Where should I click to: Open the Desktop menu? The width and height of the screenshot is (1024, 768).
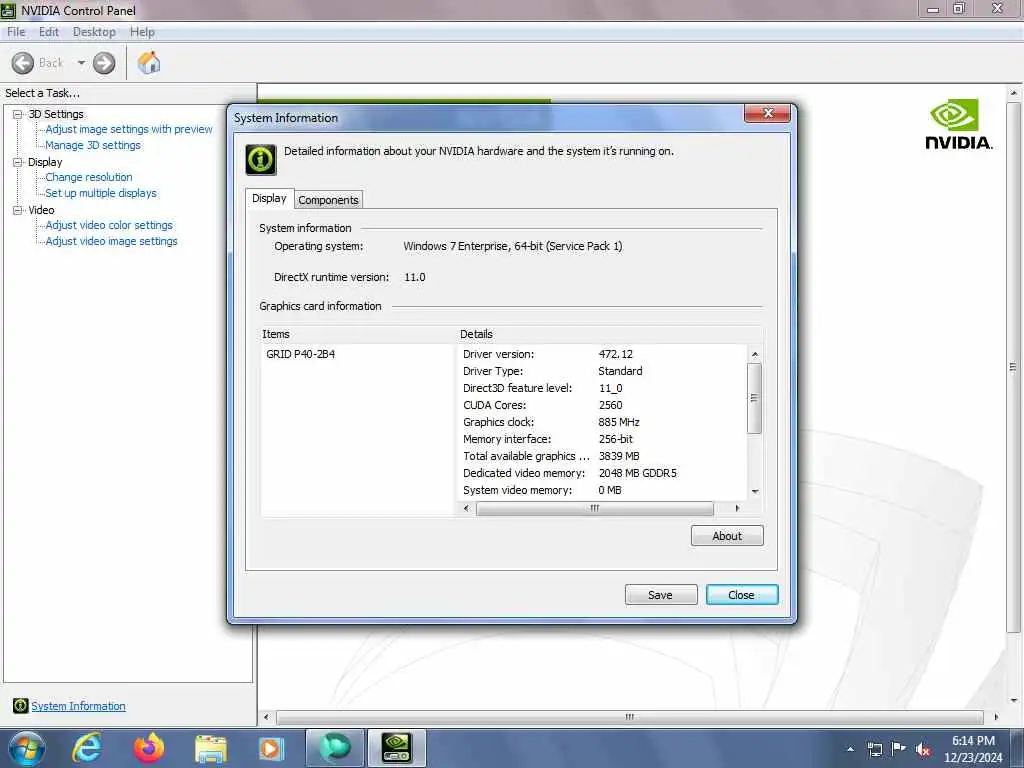[x=94, y=32]
